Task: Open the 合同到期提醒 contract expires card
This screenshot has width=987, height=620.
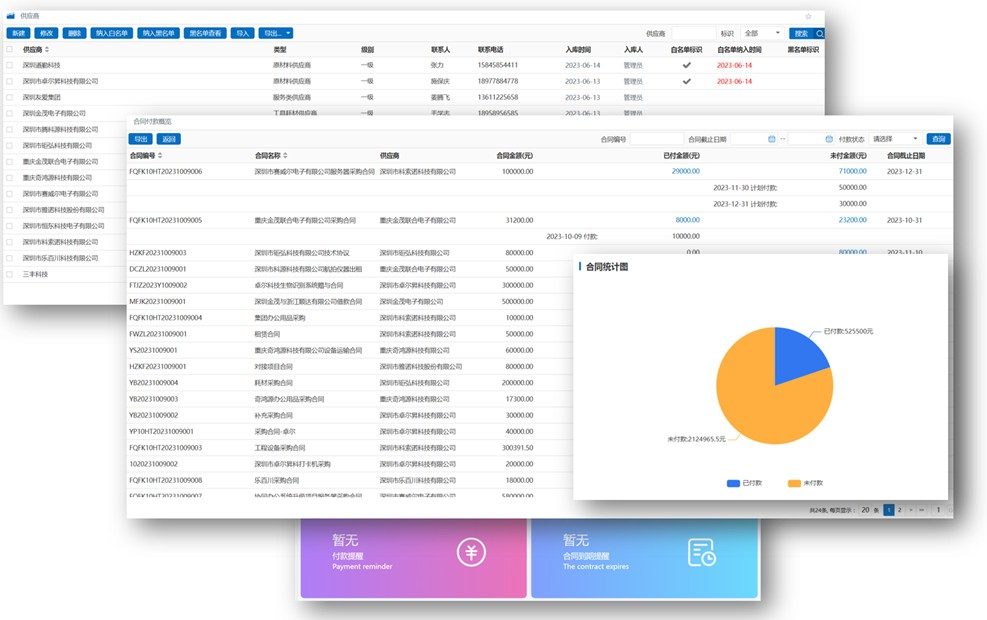Action: click(x=644, y=558)
